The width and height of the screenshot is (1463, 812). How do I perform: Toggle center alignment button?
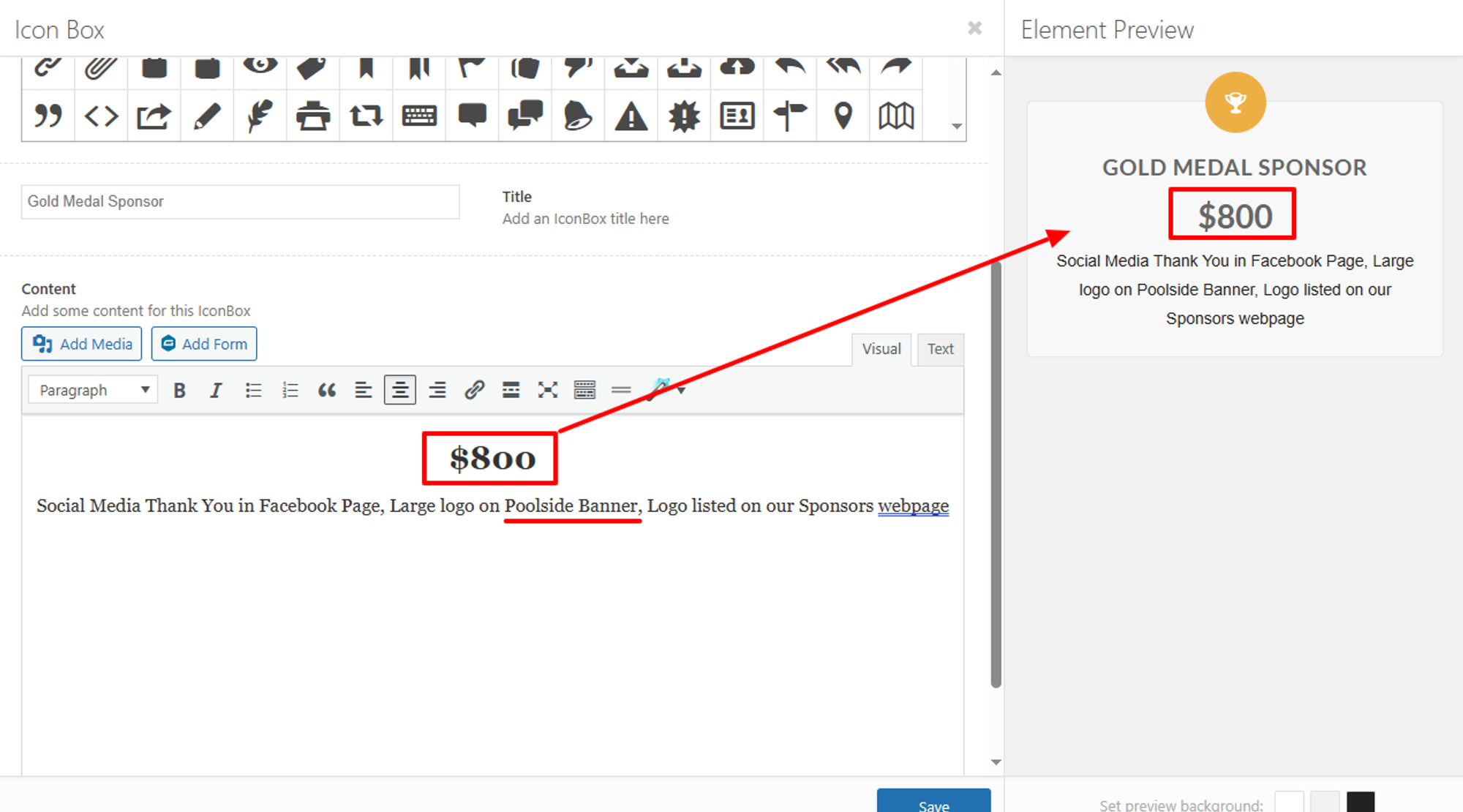coord(400,391)
